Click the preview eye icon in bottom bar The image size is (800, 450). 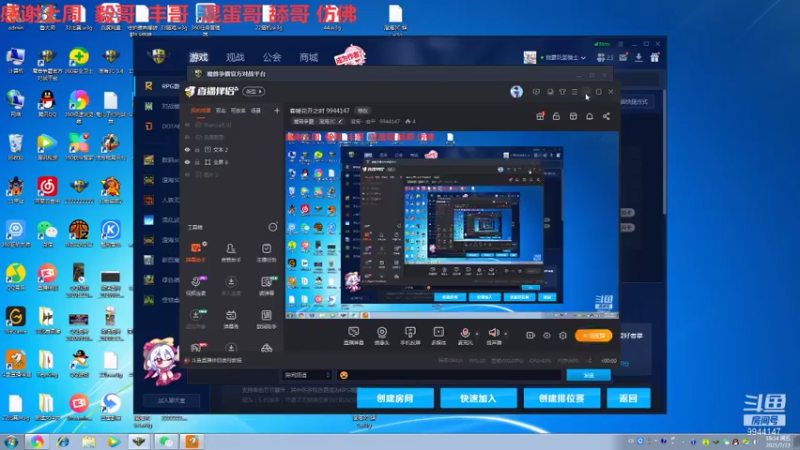546,335
